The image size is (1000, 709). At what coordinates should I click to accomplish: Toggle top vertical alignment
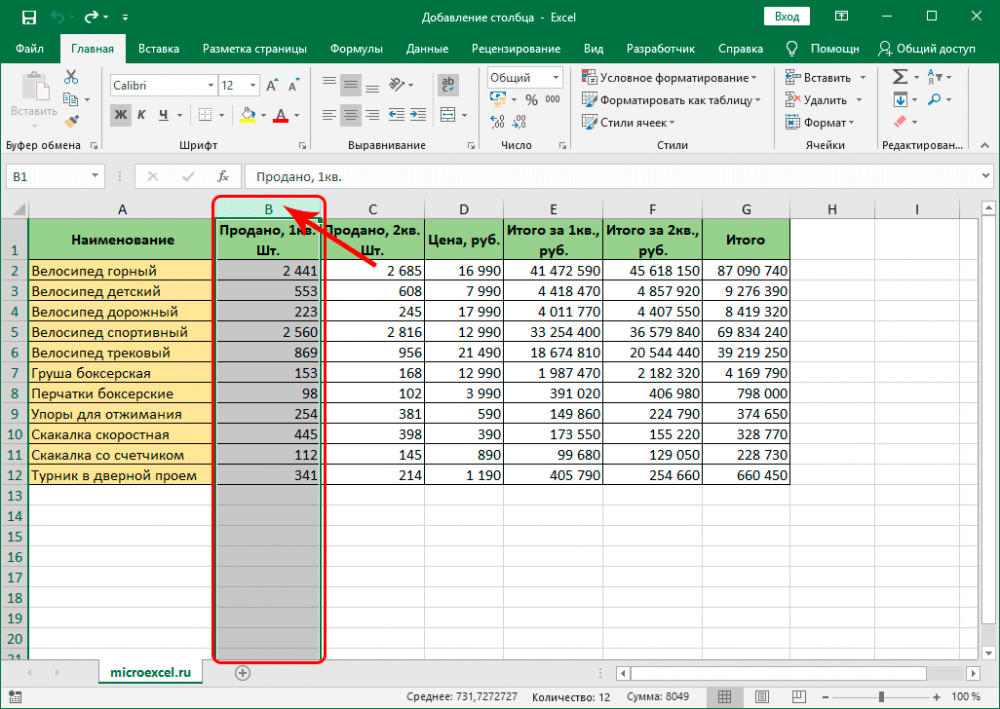click(x=329, y=84)
